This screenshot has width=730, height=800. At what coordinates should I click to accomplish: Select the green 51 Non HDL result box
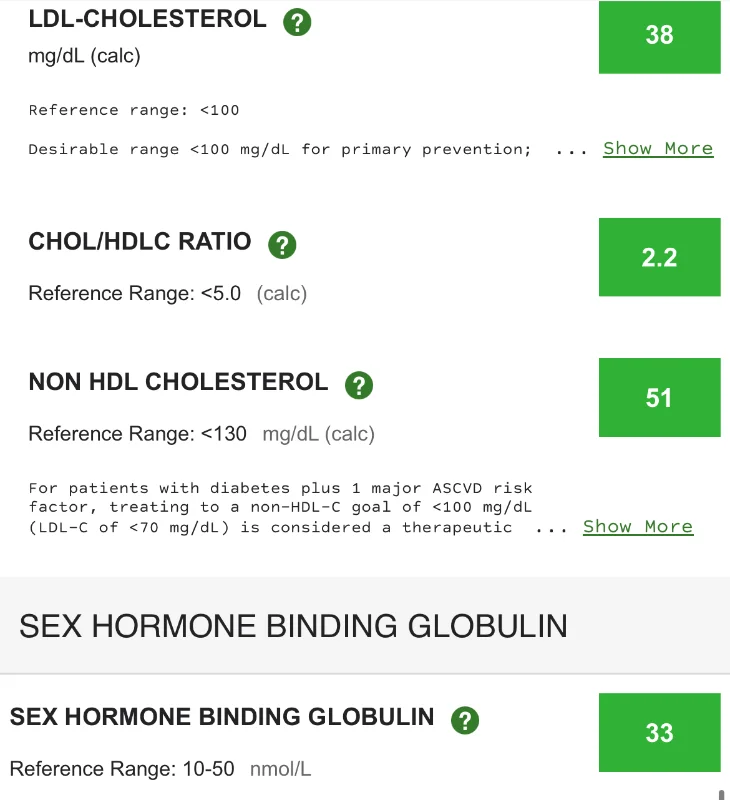pos(660,397)
